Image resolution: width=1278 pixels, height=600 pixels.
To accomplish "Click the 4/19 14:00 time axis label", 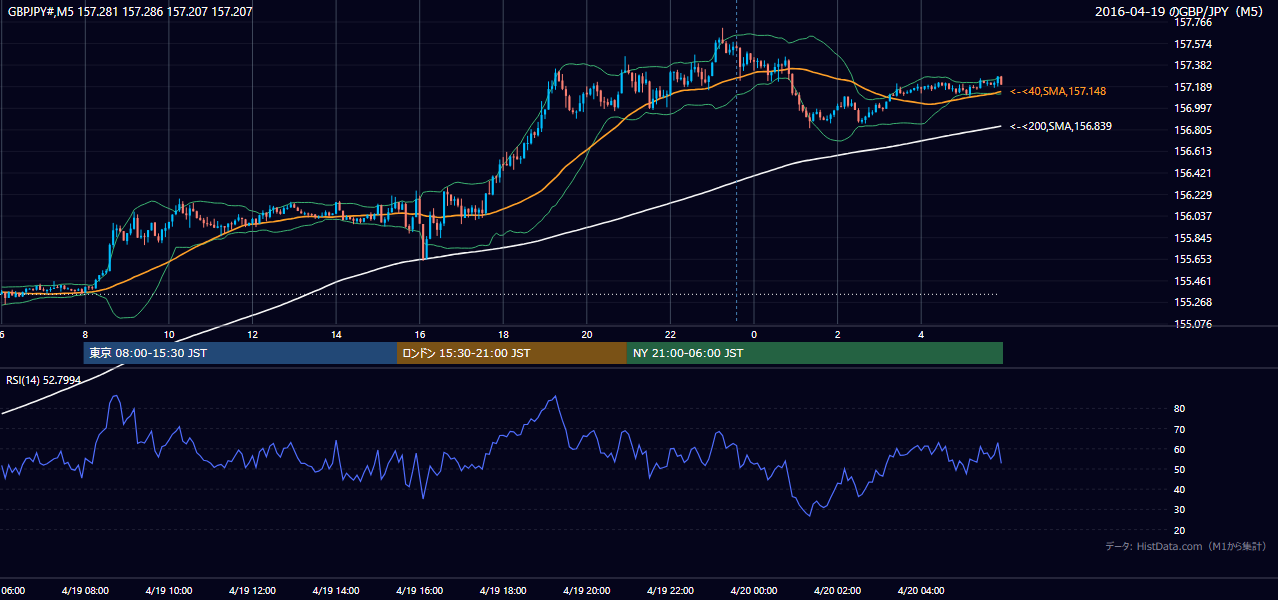I will (x=335, y=591).
